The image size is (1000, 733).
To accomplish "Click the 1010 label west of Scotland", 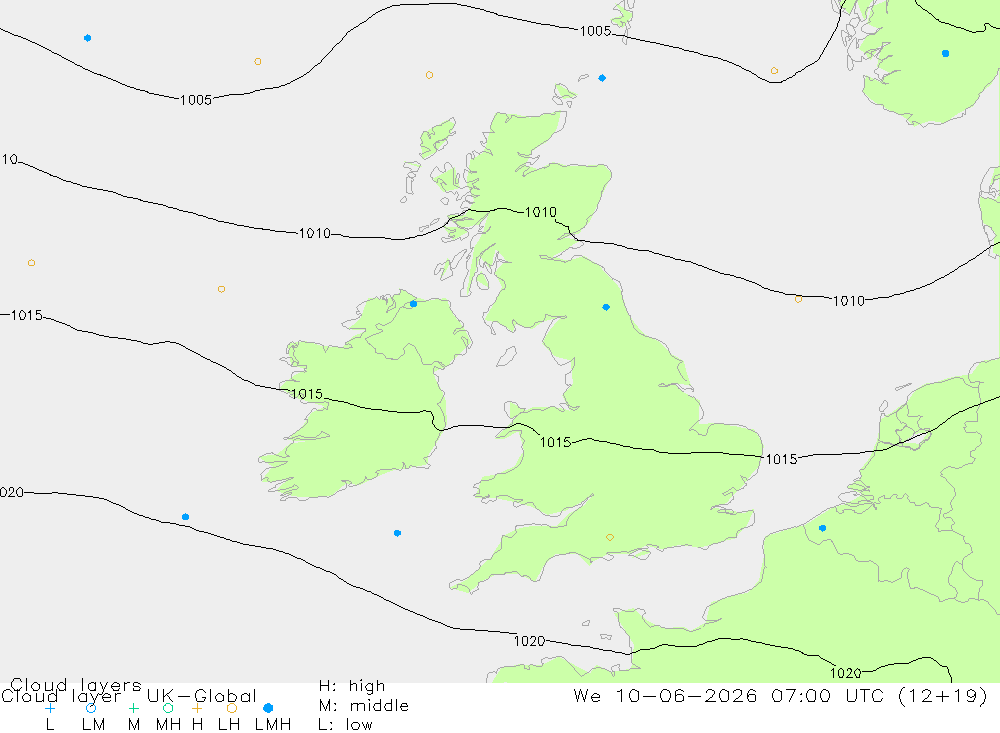I will tap(314, 233).
